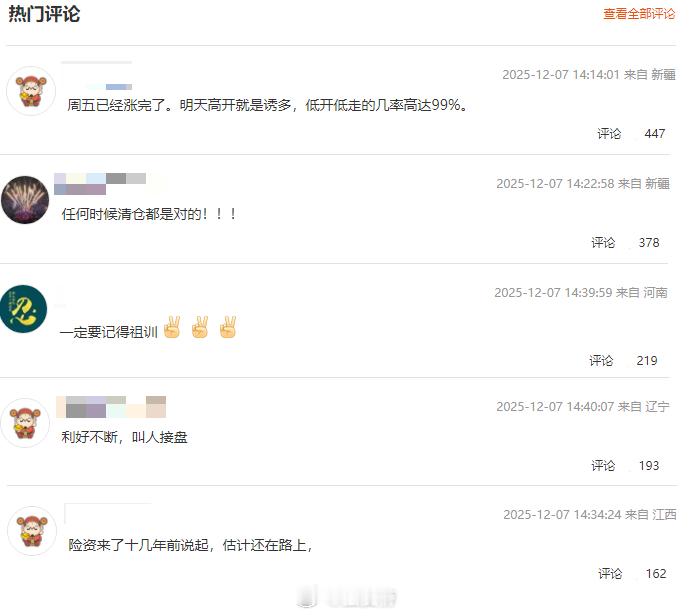Click the fireworks avatar thumbnail
This screenshot has width=696, height=616.
pyautogui.click(x=25, y=200)
